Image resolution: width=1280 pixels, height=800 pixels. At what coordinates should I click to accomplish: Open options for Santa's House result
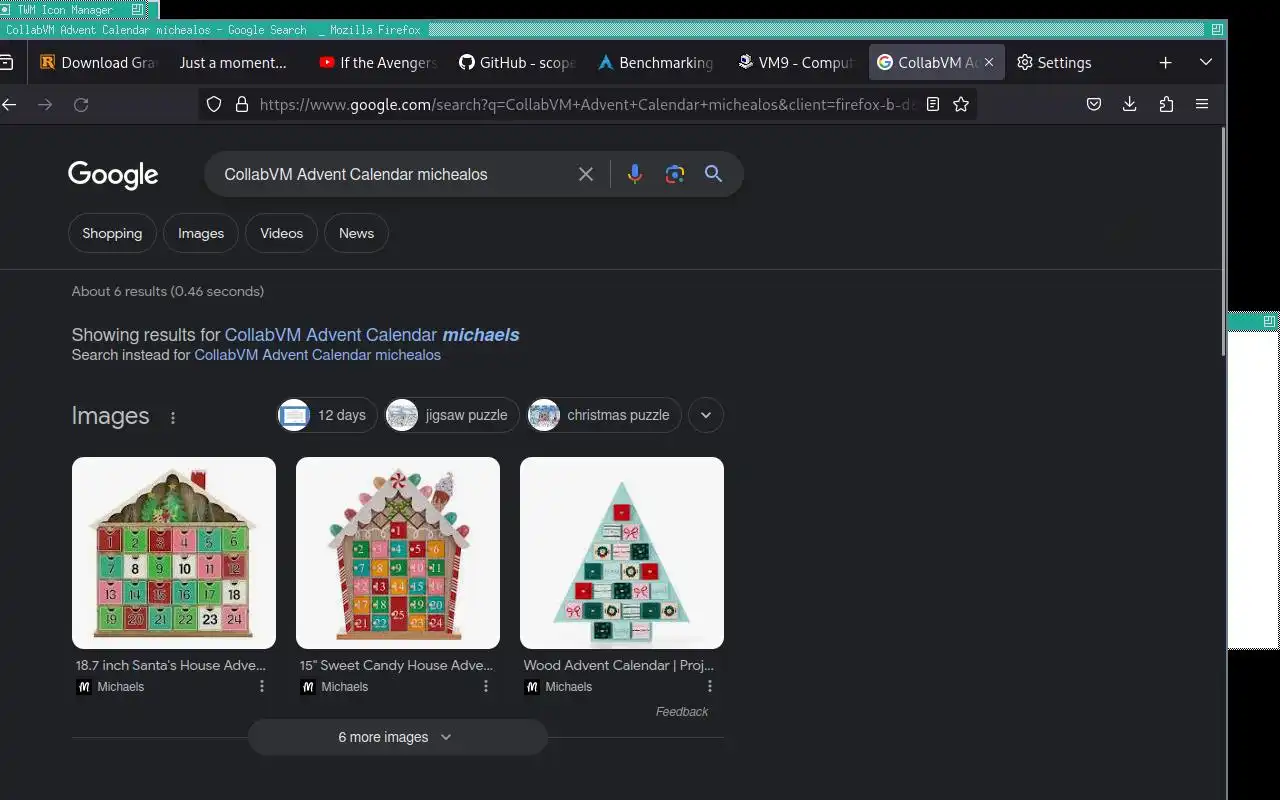pos(262,687)
